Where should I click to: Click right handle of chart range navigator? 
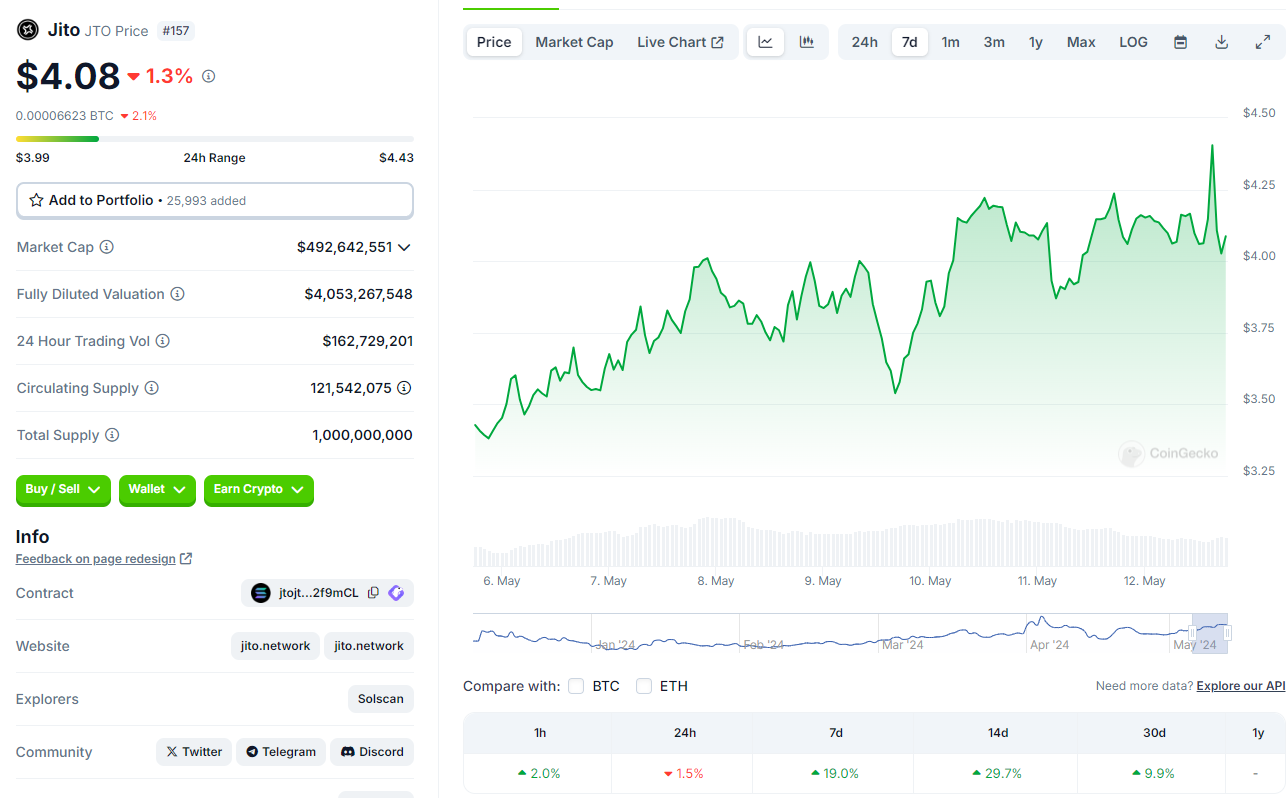1228,633
